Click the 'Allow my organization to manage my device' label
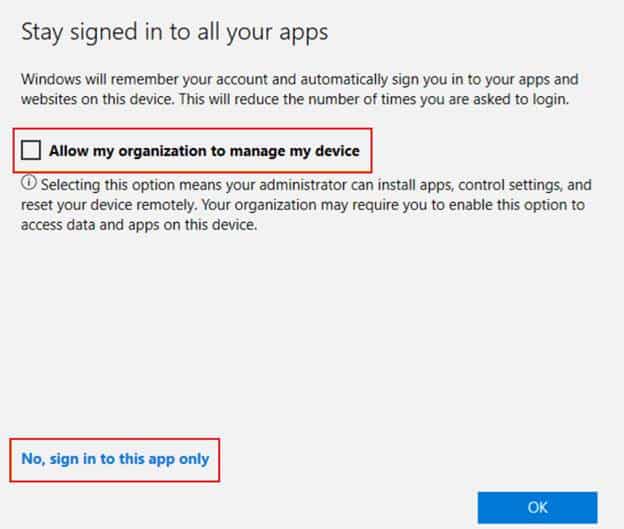 [204, 151]
